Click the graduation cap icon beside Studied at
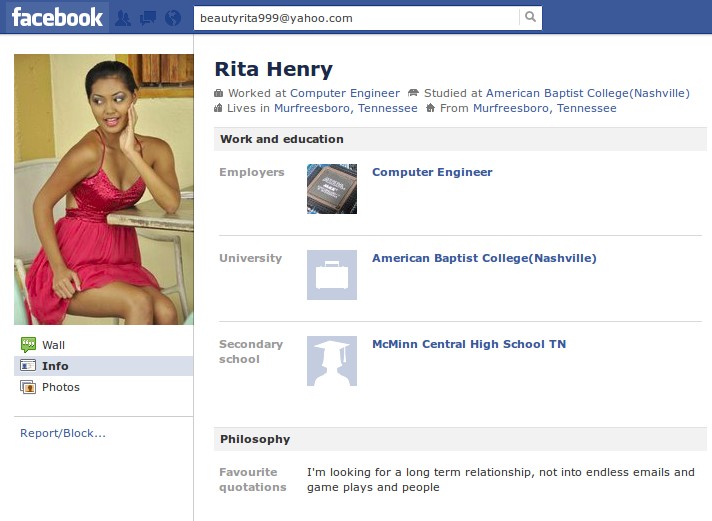This screenshot has height=521, width=712. 413,93
